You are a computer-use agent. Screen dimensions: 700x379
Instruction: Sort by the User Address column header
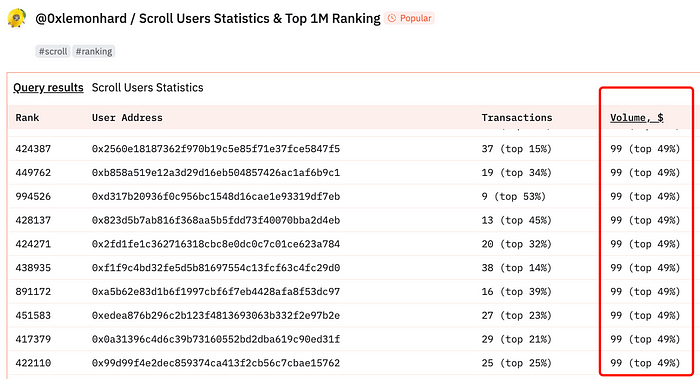point(127,118)
